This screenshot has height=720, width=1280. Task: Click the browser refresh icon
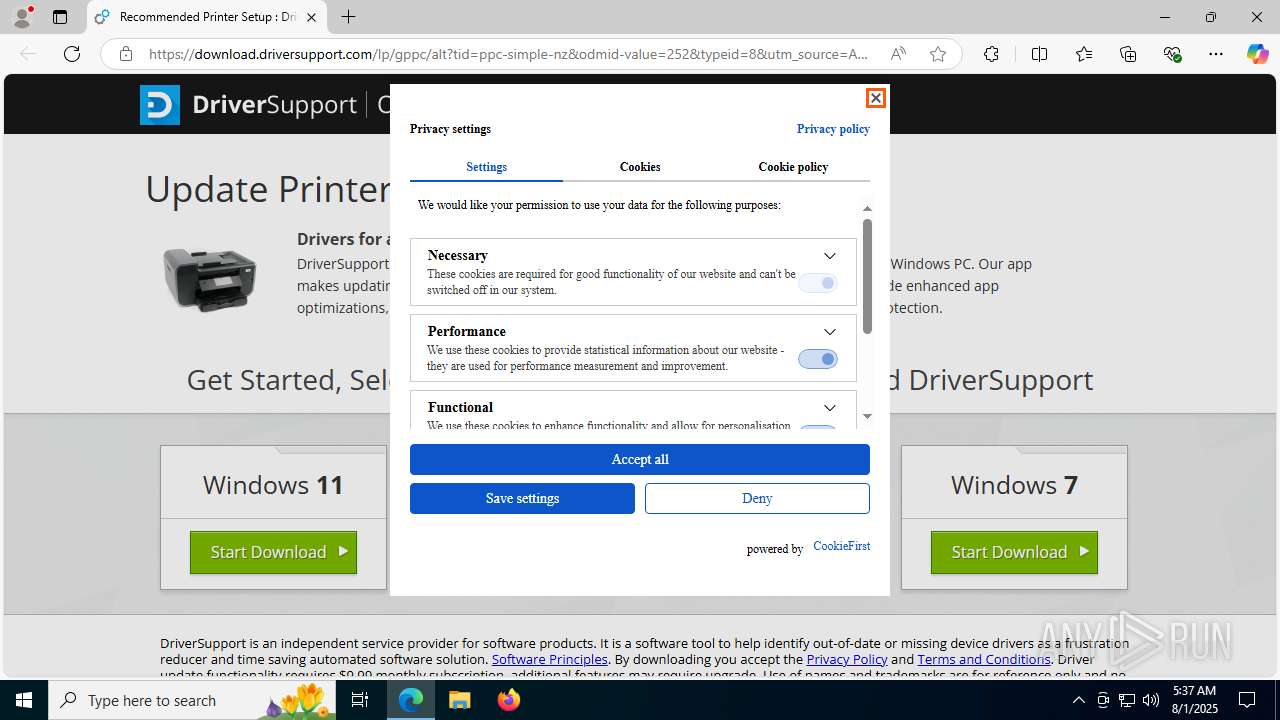(72, 54)
